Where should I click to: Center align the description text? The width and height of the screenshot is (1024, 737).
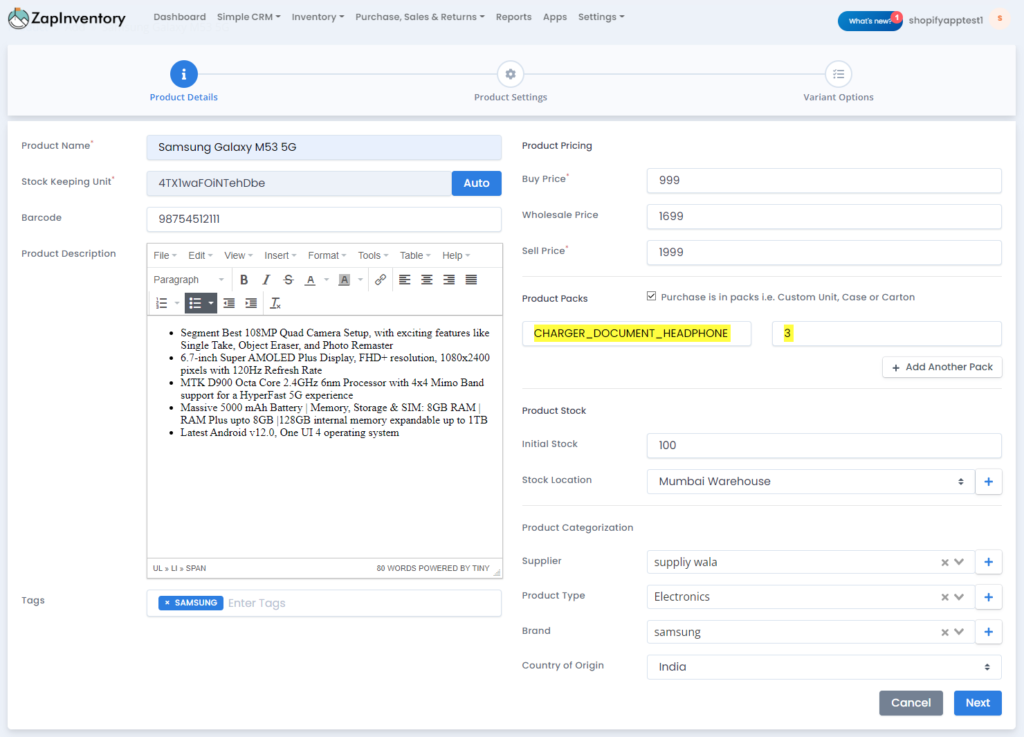tap(427, 279)
